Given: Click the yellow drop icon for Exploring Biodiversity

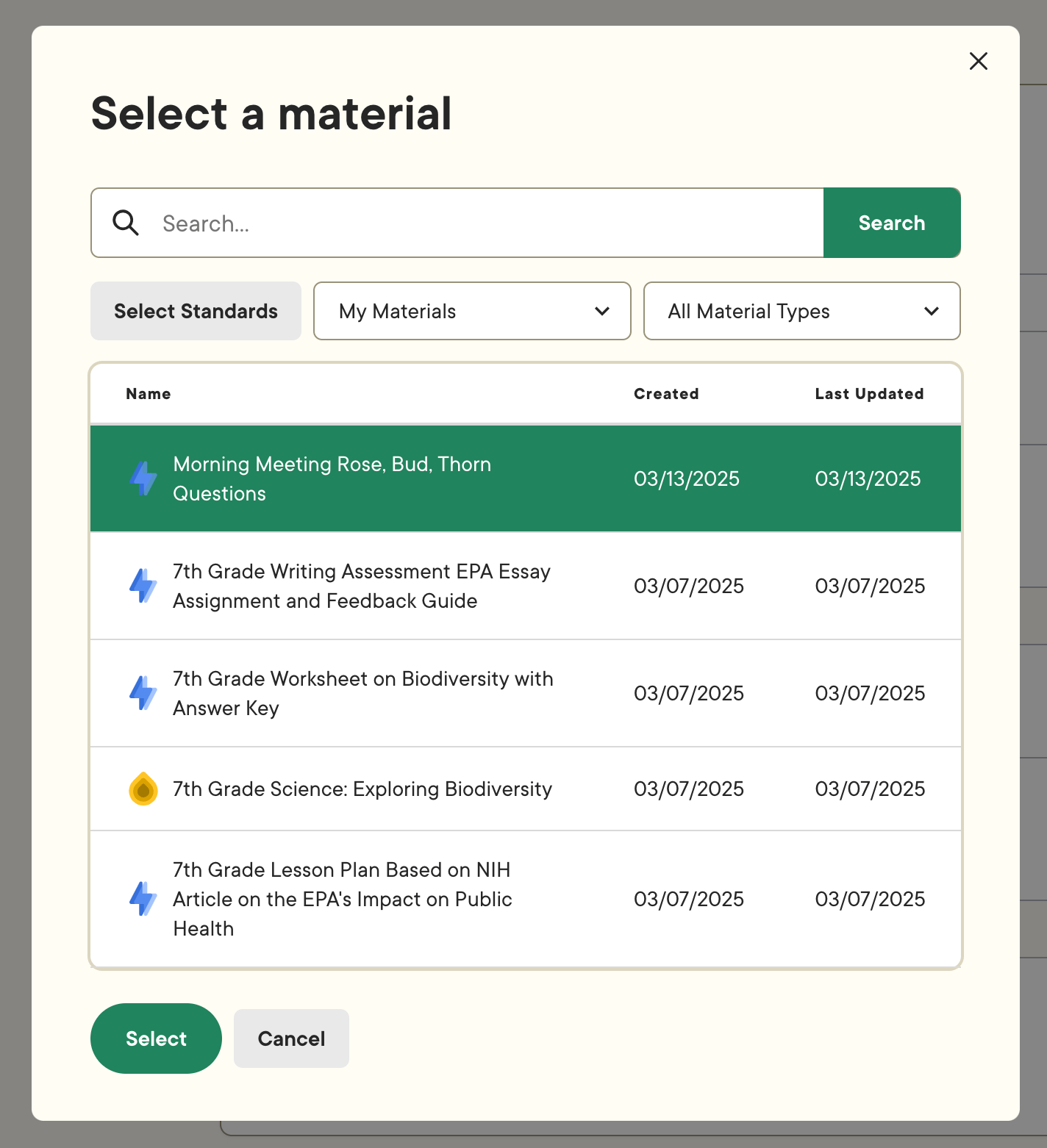Looking at the screenshot, I should pos(143,789).
